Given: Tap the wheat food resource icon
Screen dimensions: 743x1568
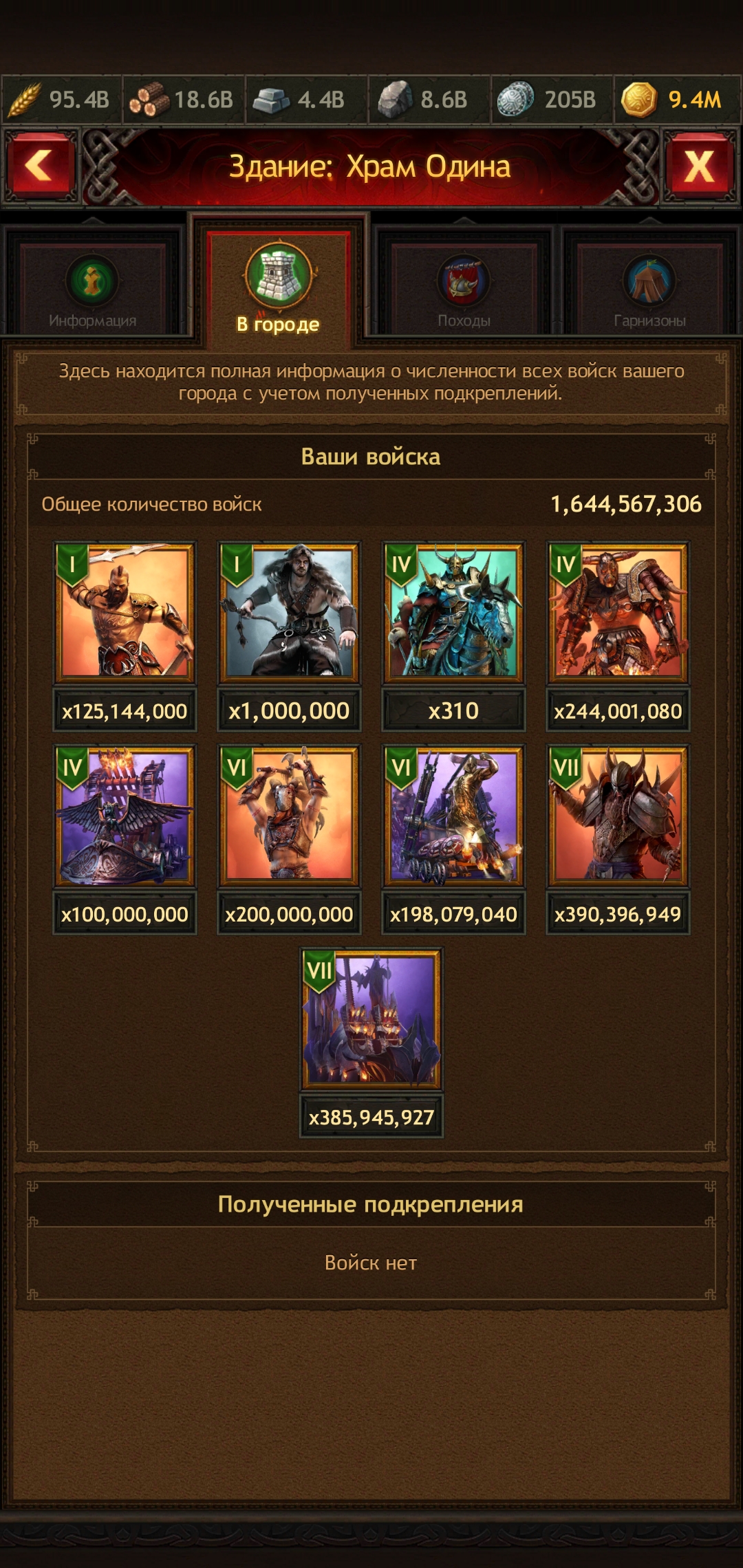Looking at the screenshot, I should [x=24, y=100].
